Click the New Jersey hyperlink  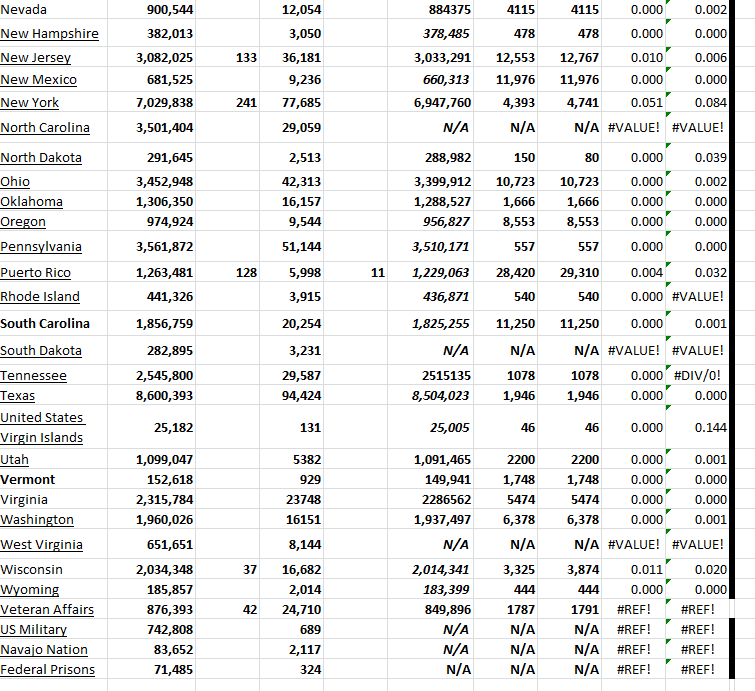click(35, 58)
